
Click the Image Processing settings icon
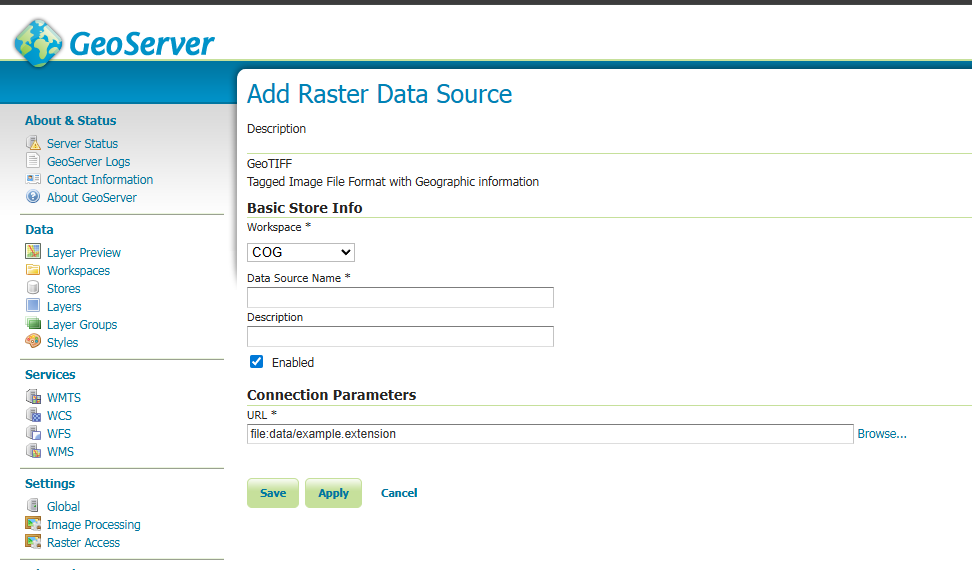click(33, 524)
